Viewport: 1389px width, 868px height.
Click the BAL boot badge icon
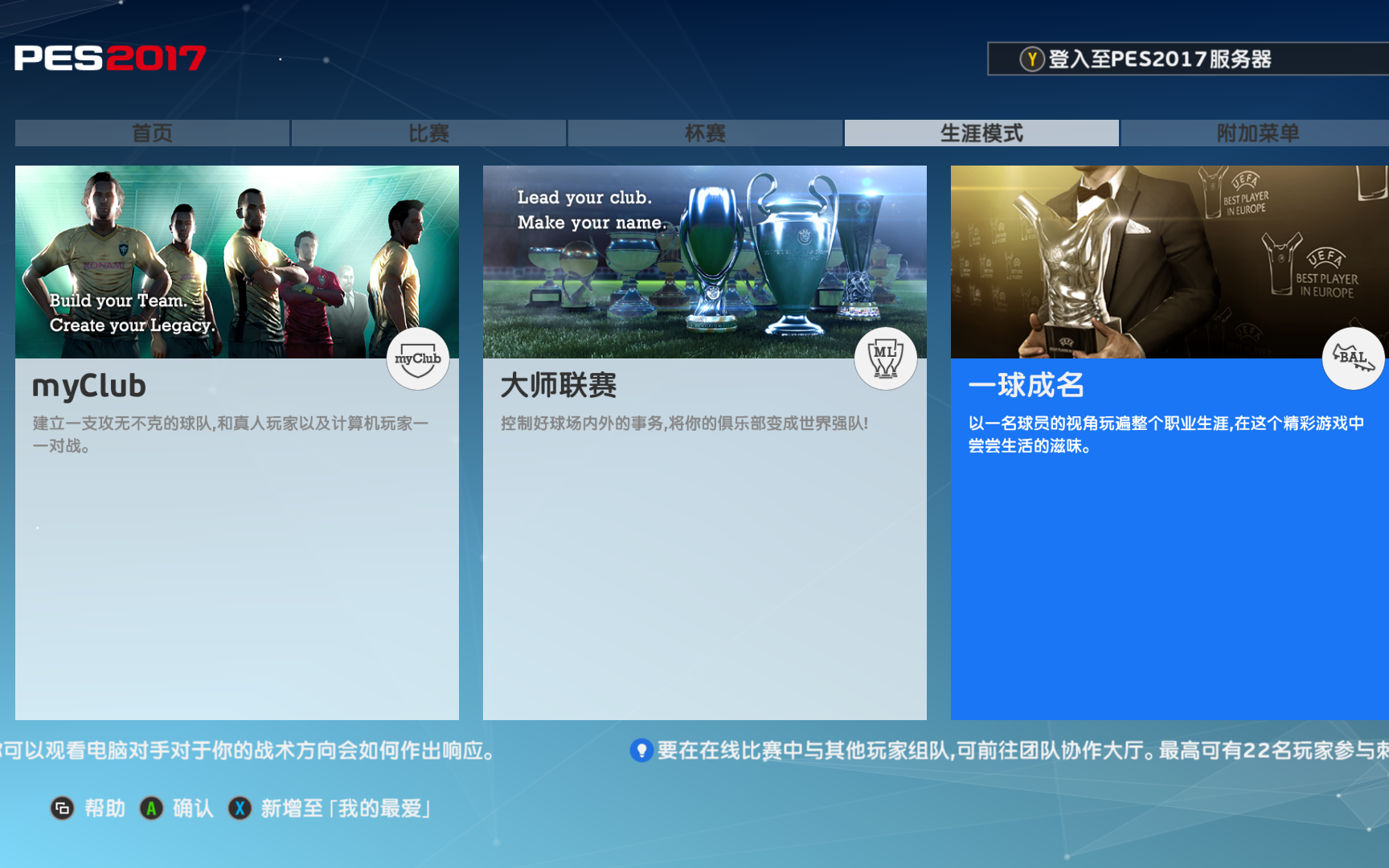point(1354,358)
